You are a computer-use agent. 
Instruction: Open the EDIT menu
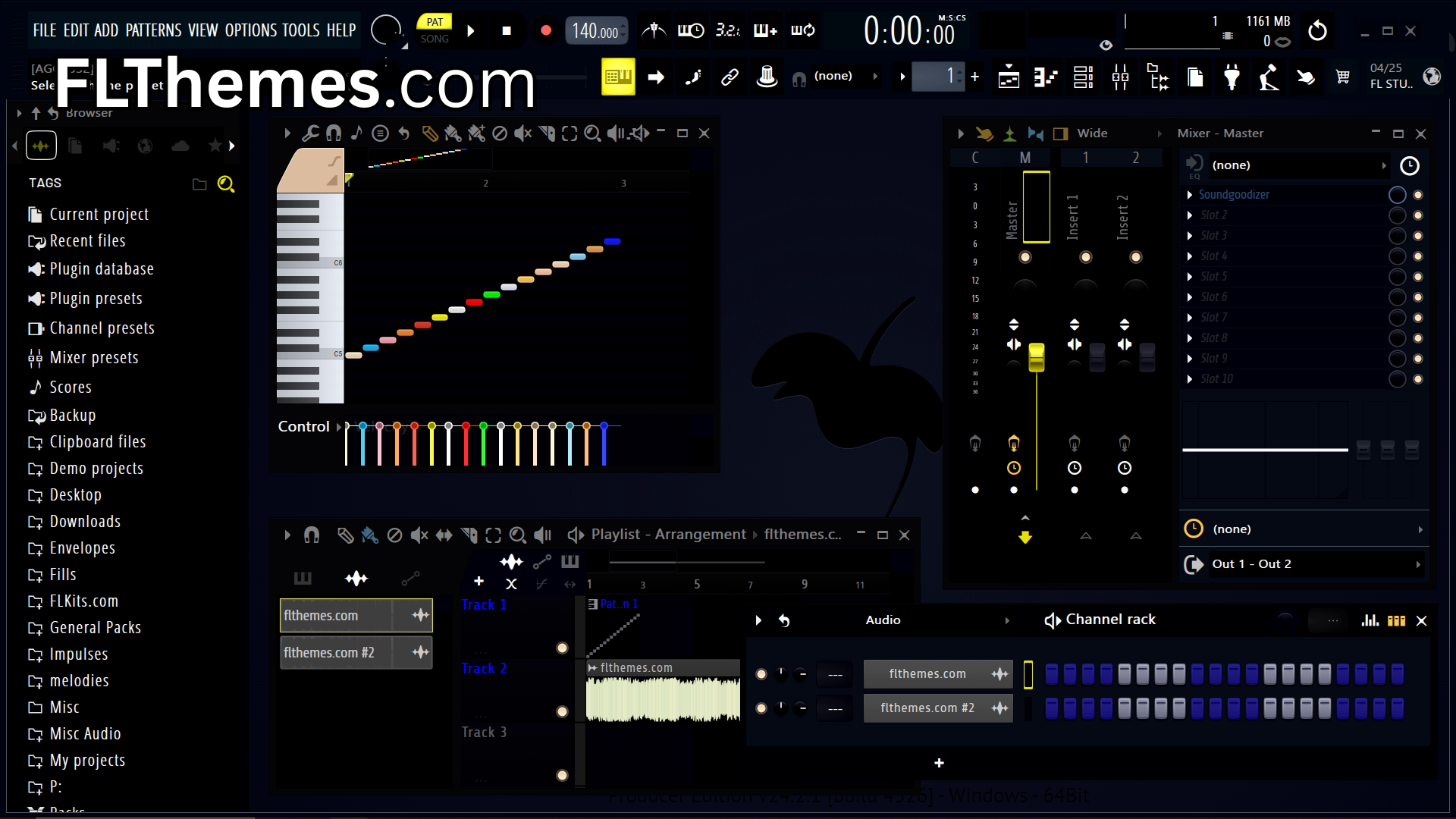coord(76,30)
